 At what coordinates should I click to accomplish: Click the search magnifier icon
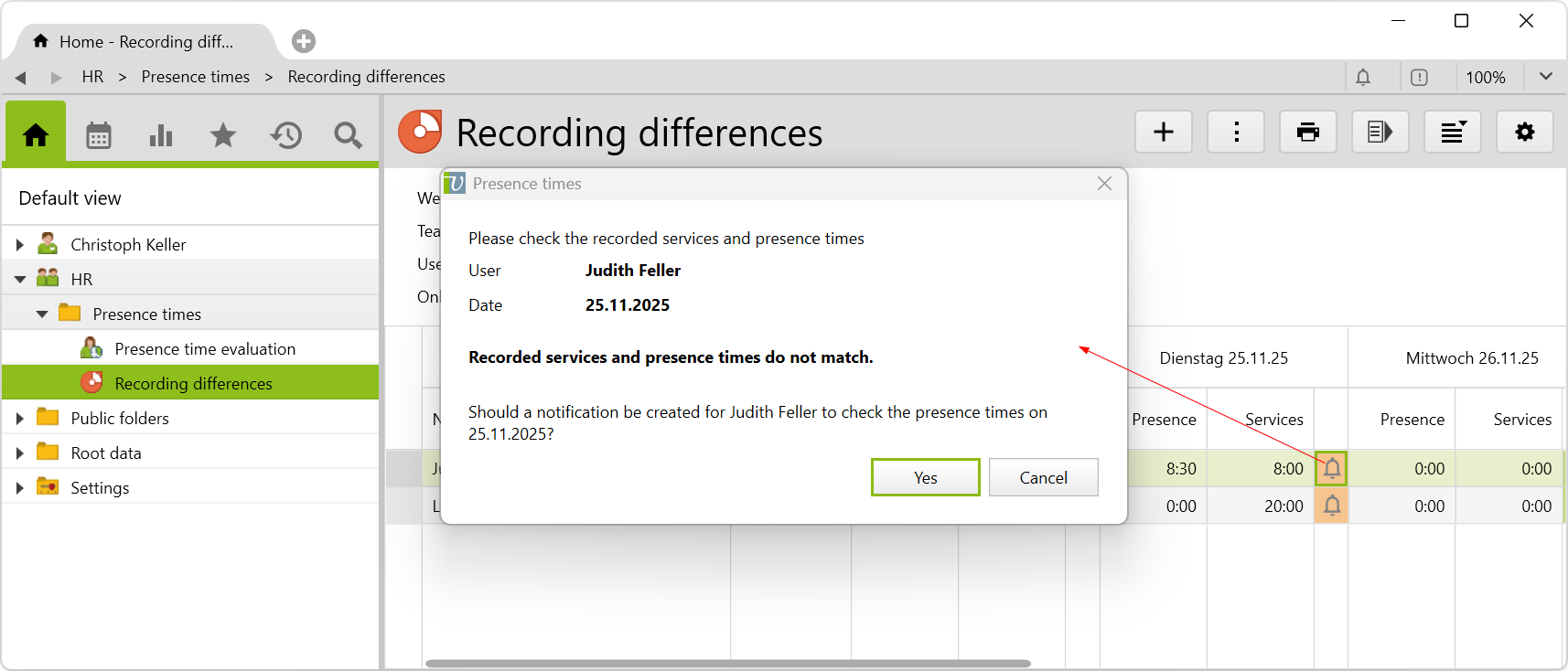pyautogui.click(x=348, y=135)
